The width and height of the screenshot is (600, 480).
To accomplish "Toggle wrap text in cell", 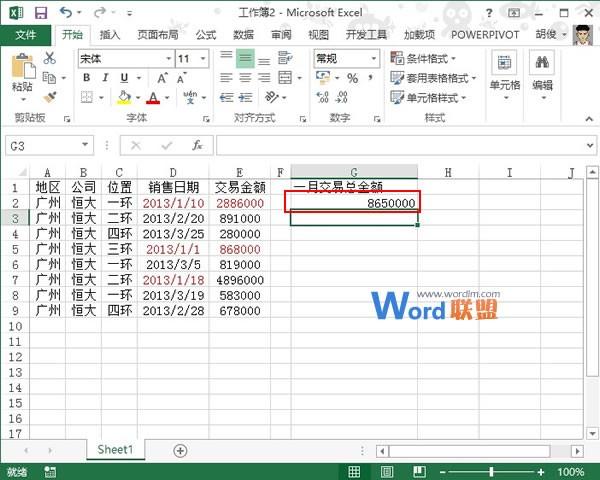I will tap(285, 58).
